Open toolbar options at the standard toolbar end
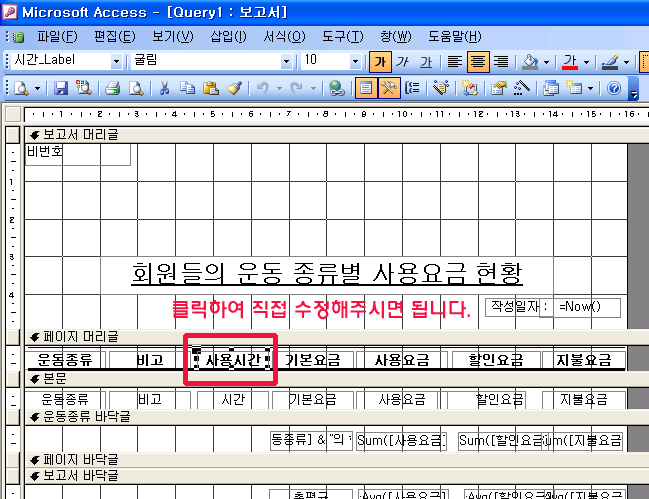The height and width of the screenshot is (499, 649). pos(633,89)
